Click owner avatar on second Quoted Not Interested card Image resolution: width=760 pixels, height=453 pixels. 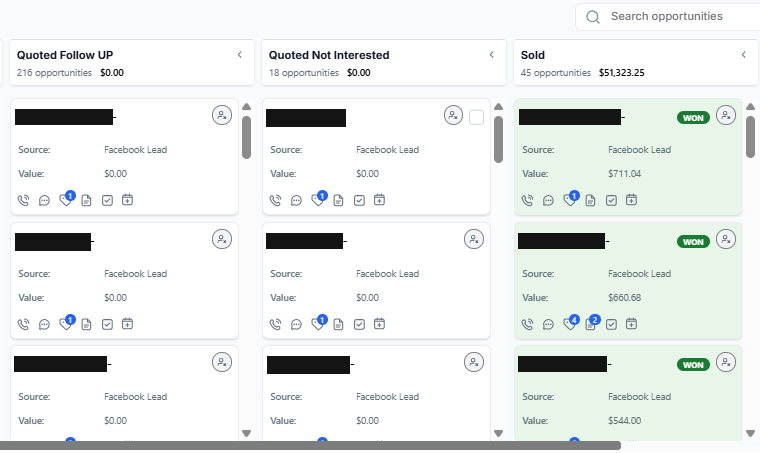[474, 239]
